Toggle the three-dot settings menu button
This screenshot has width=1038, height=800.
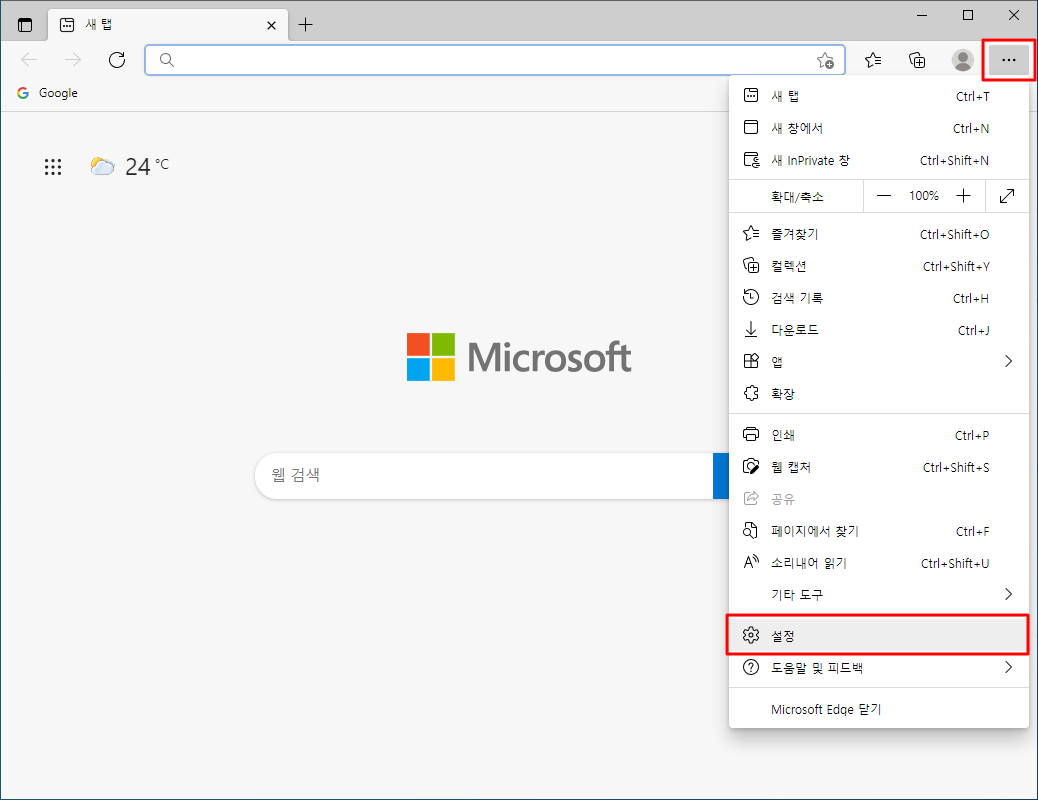[x=1008, y=60]
